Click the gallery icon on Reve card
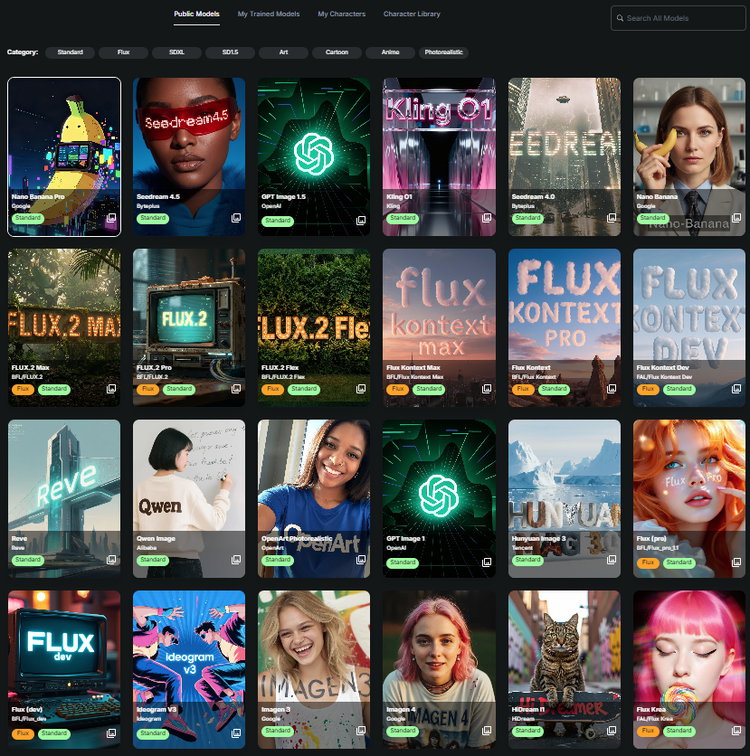750x756 pixels. [x=111, y=560]
